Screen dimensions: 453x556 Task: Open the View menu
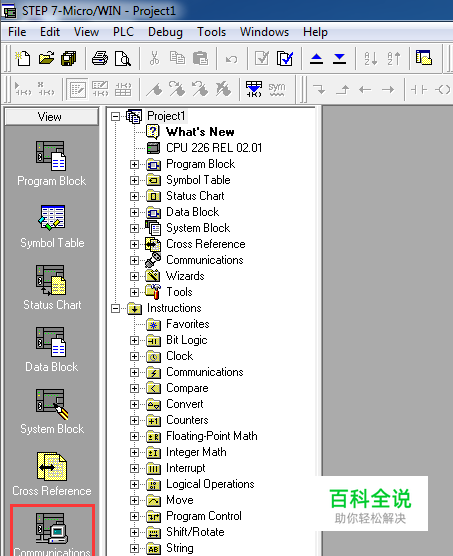[86, 32]
